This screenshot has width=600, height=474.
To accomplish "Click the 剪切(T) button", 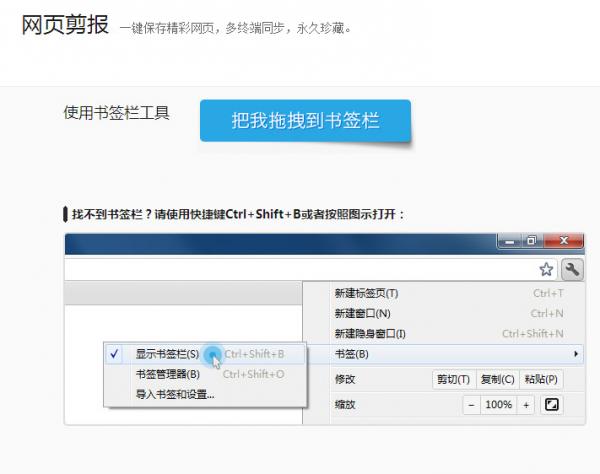I will pos(453,380).
